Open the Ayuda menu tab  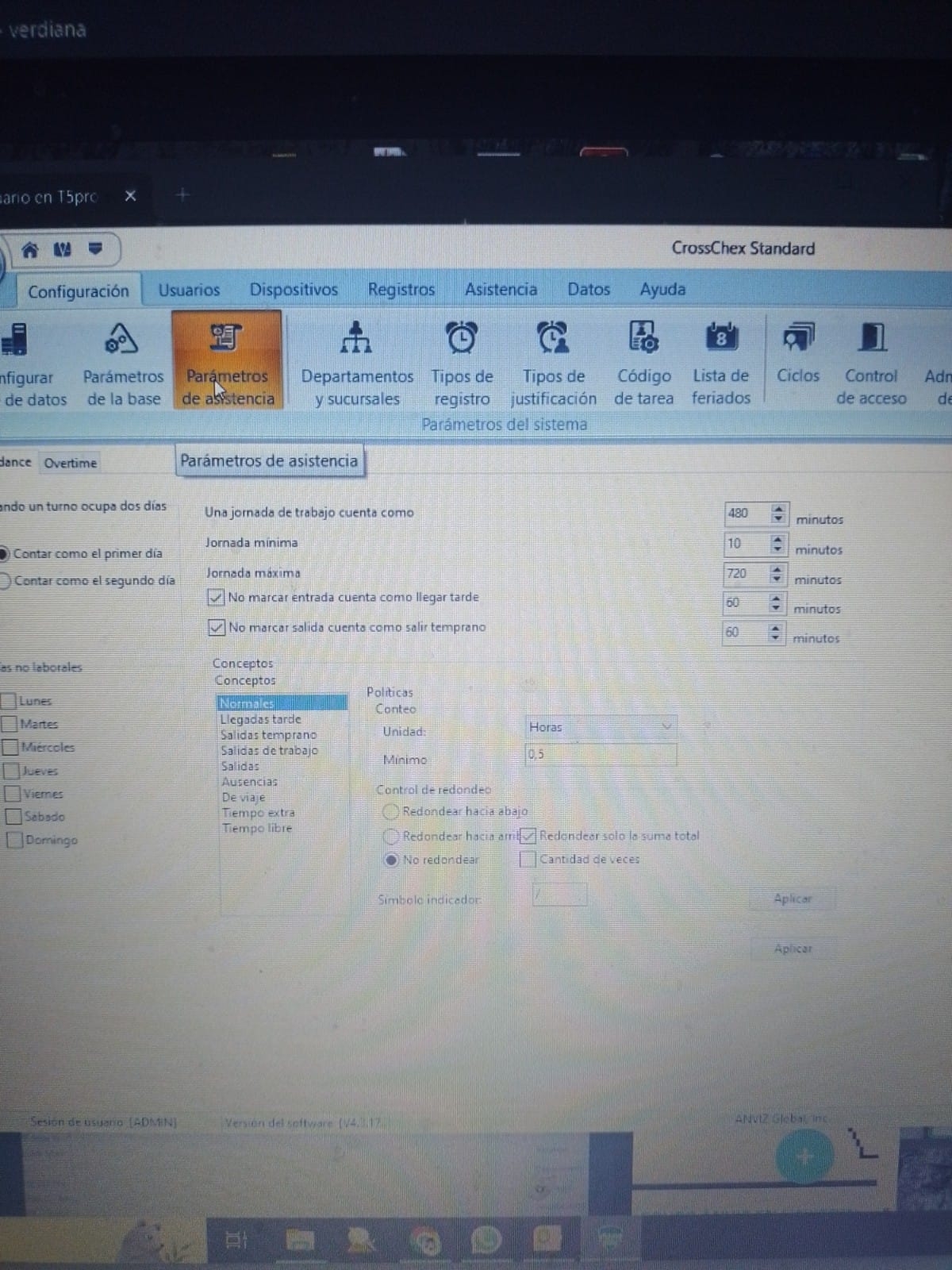pyautogui.click(x=662, y=290)
